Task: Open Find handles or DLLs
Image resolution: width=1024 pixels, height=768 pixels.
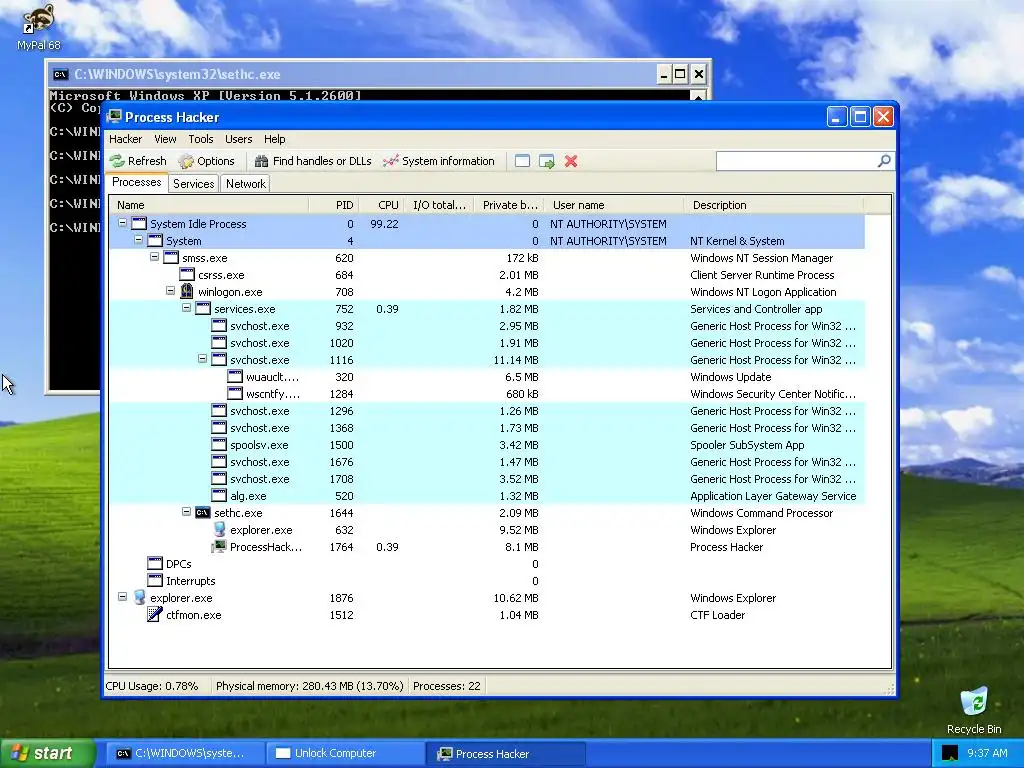Action: coord(313,161)
